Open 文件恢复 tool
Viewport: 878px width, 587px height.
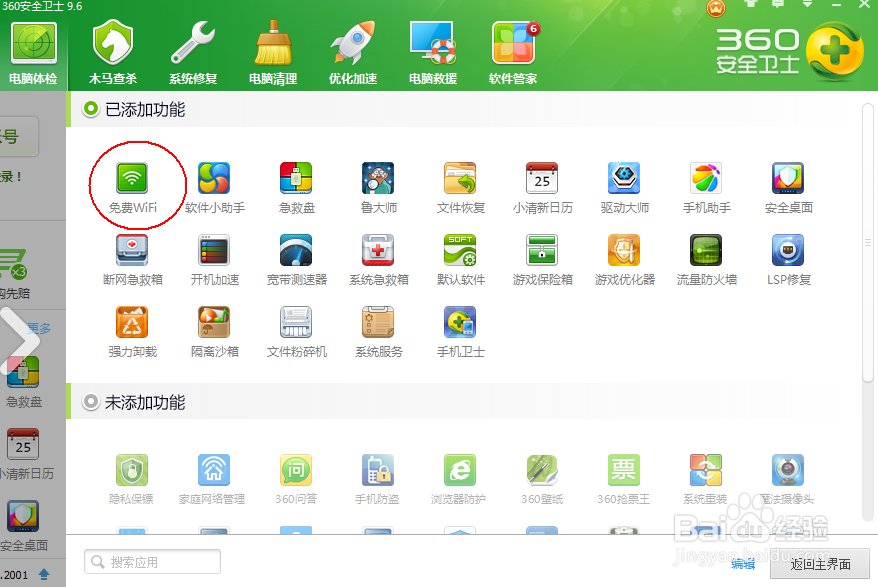coord(460,188)
